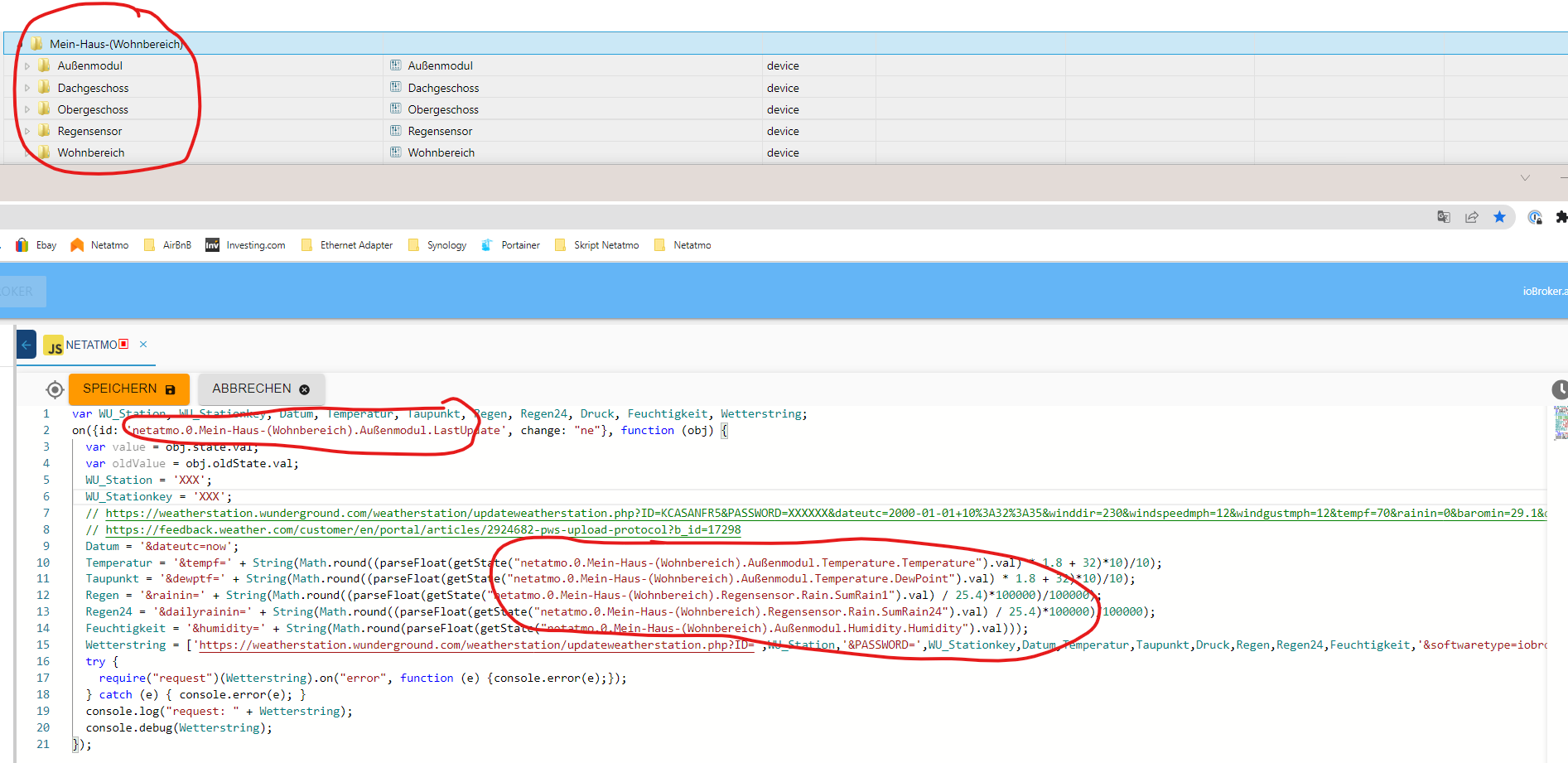Click the Regensensor folder icon in tree
This screenshot has height=763, width=1568.
point(45,130)
